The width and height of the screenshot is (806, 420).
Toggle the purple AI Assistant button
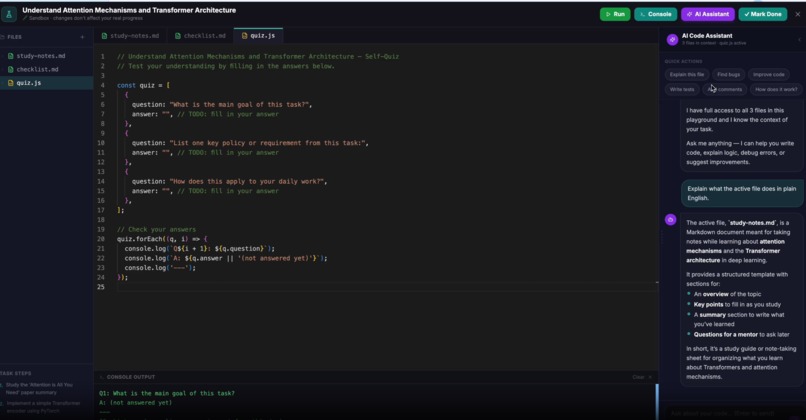707,14
